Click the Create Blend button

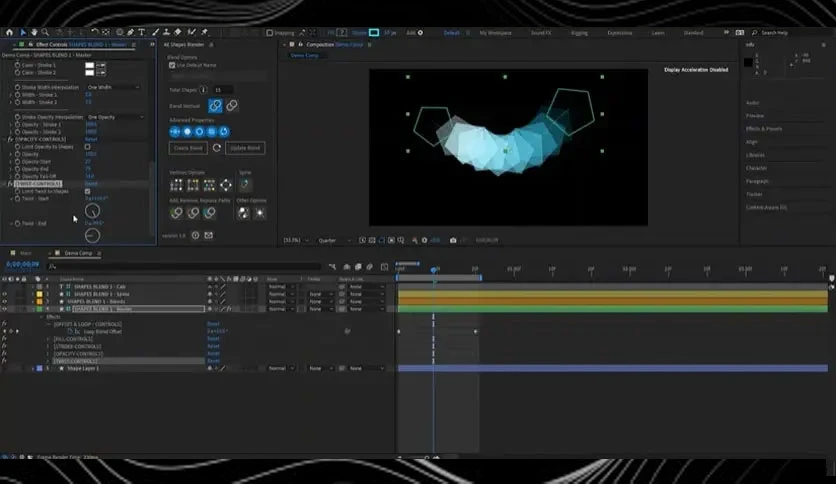coord(188,148)
